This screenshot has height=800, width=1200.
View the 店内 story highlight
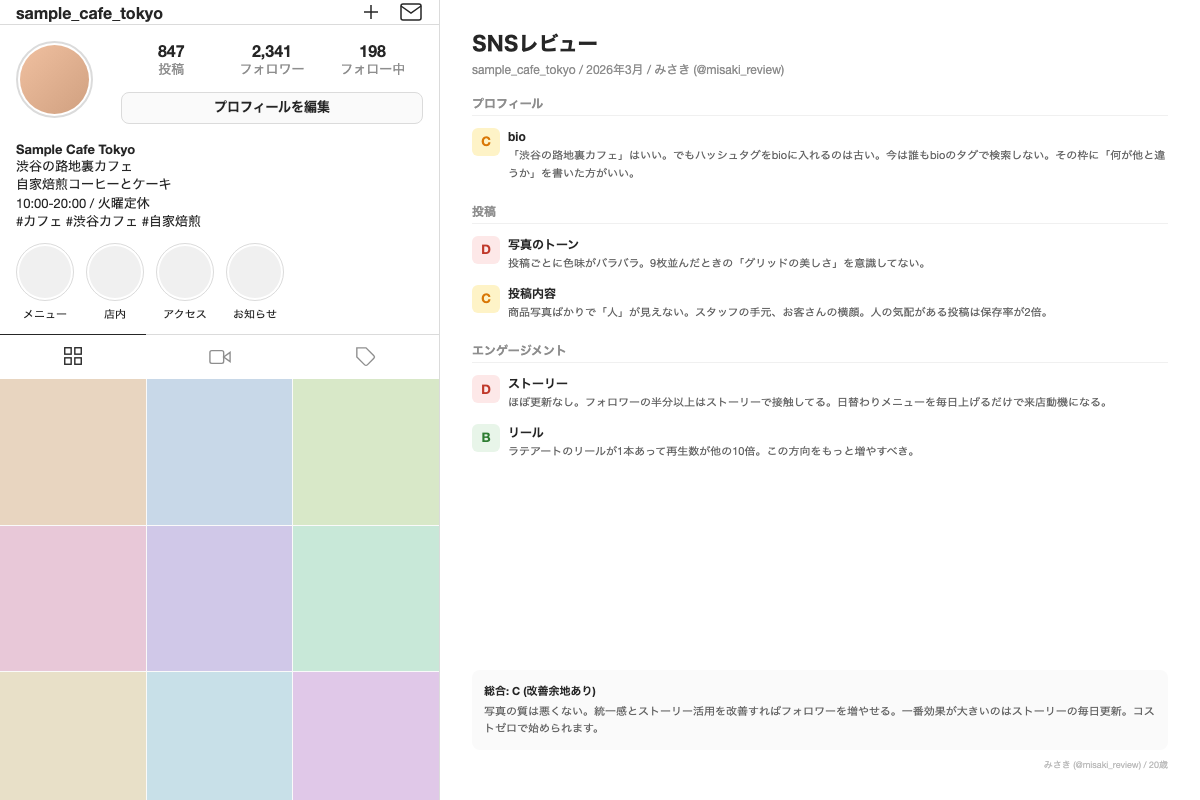point(115,272)
